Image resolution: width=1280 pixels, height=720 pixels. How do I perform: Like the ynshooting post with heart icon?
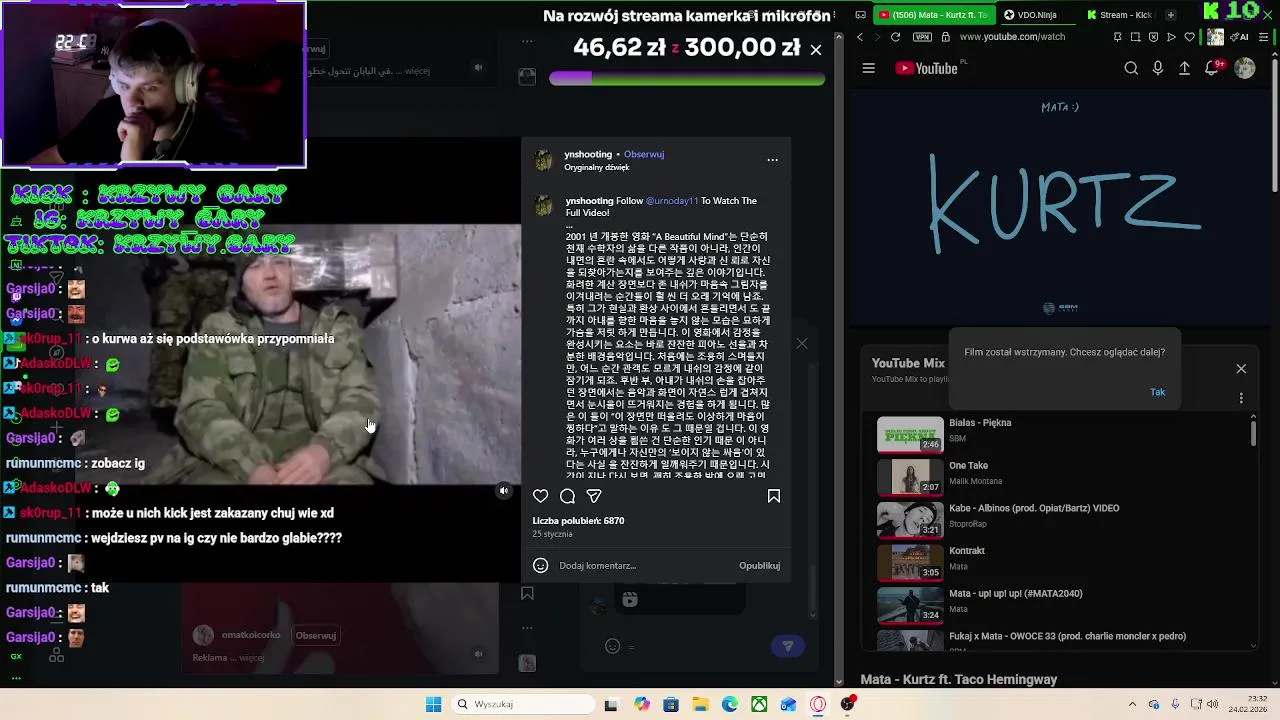(540, 496)
